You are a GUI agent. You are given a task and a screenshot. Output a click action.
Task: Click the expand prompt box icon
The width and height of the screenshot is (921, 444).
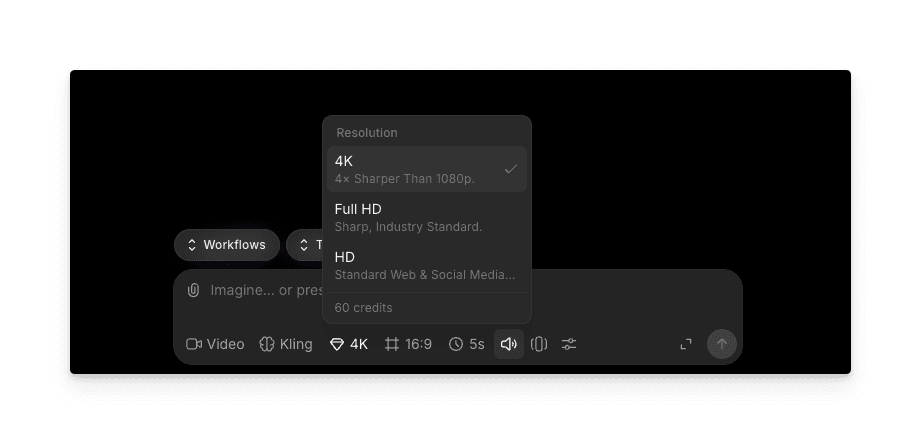click(686, 344)
